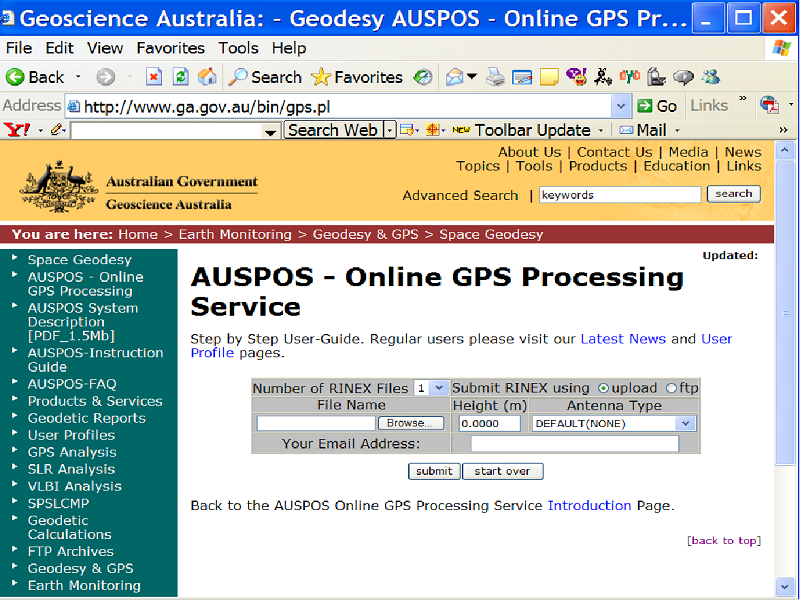
Task: Open the Tools menu
Action: pyautogui.click(x=238, y=48)
